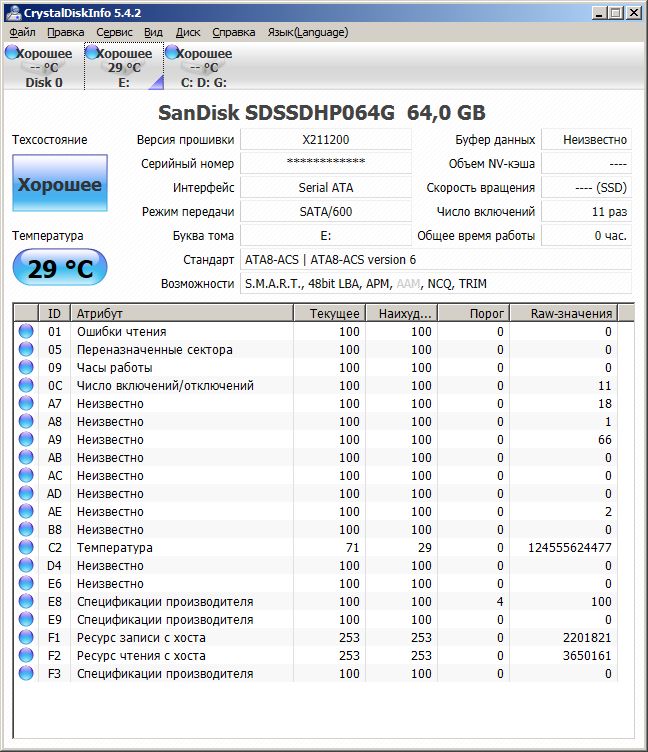Open the Язык(Language) menu
This screenshot has height=752, width=648.
coord(308,32)
